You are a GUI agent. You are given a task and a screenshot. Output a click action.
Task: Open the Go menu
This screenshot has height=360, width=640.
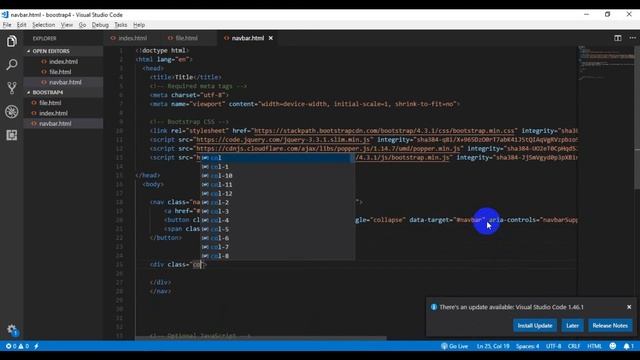(x=82, y=25)
